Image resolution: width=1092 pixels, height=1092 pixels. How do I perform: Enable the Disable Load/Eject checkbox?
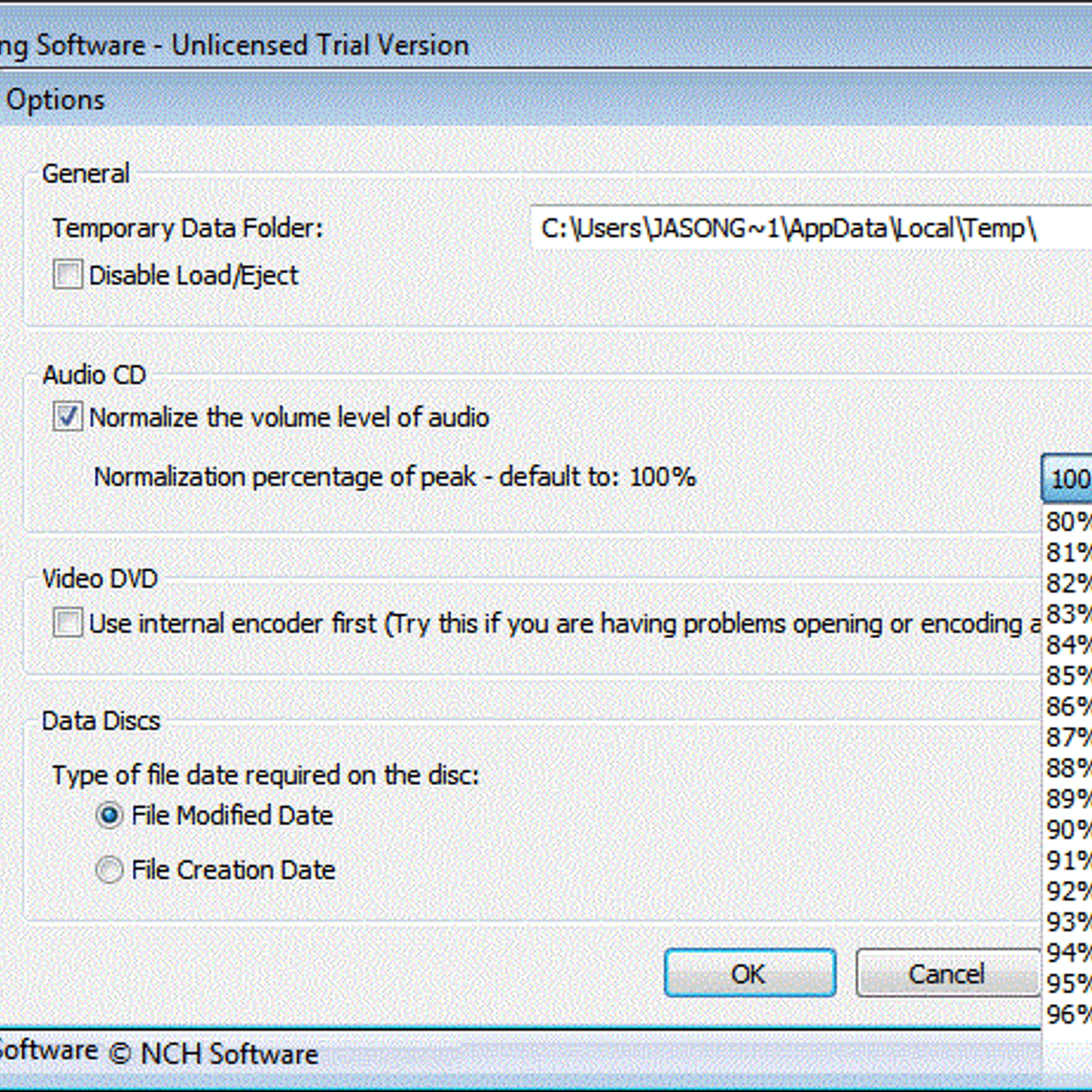point(68,275)
